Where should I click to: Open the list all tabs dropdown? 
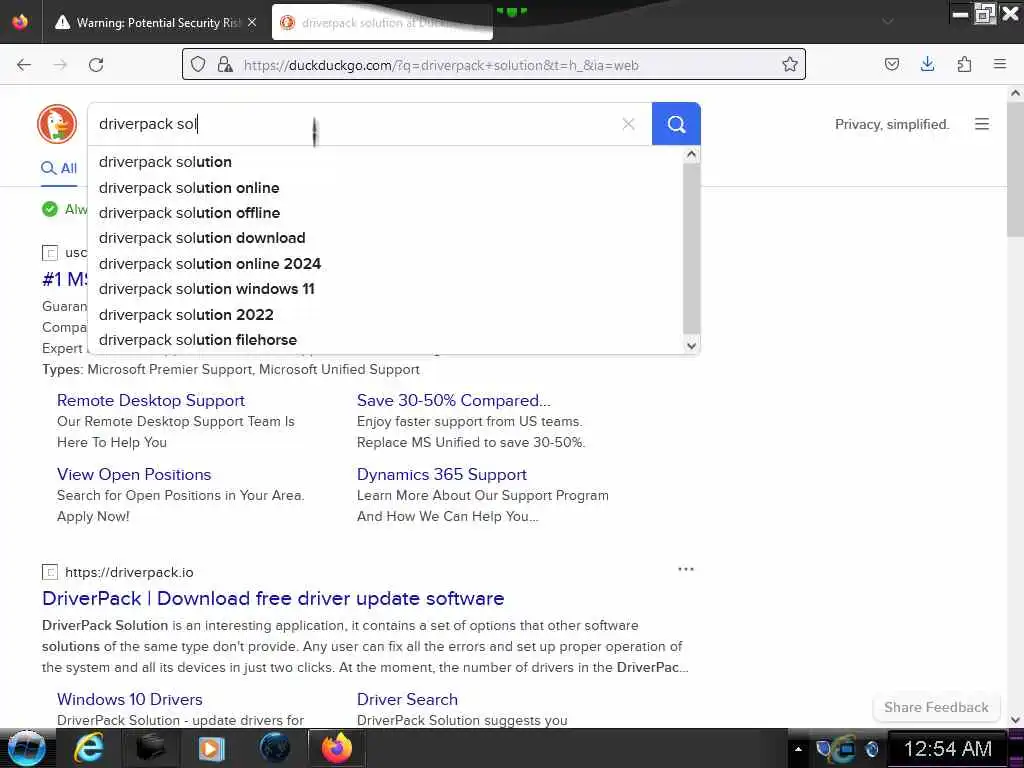point(888,22)
